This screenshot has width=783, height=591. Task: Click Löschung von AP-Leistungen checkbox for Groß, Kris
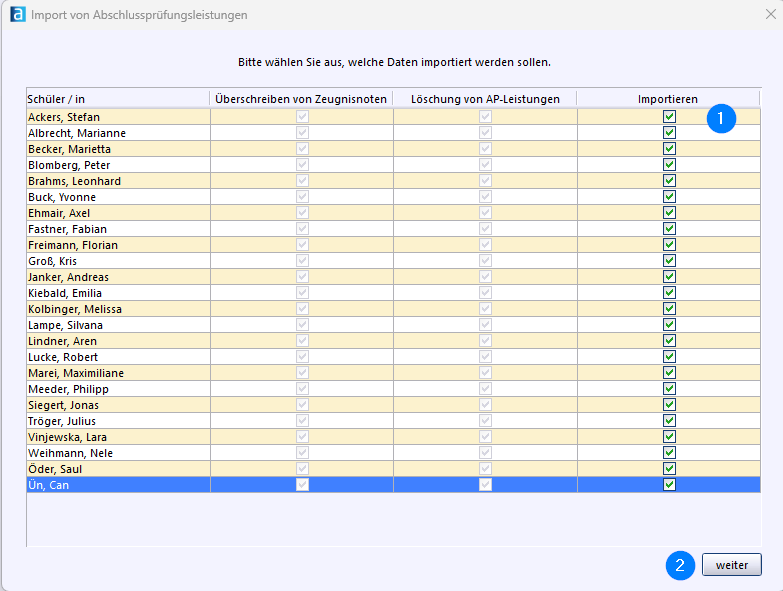click(x=485, y=261)
